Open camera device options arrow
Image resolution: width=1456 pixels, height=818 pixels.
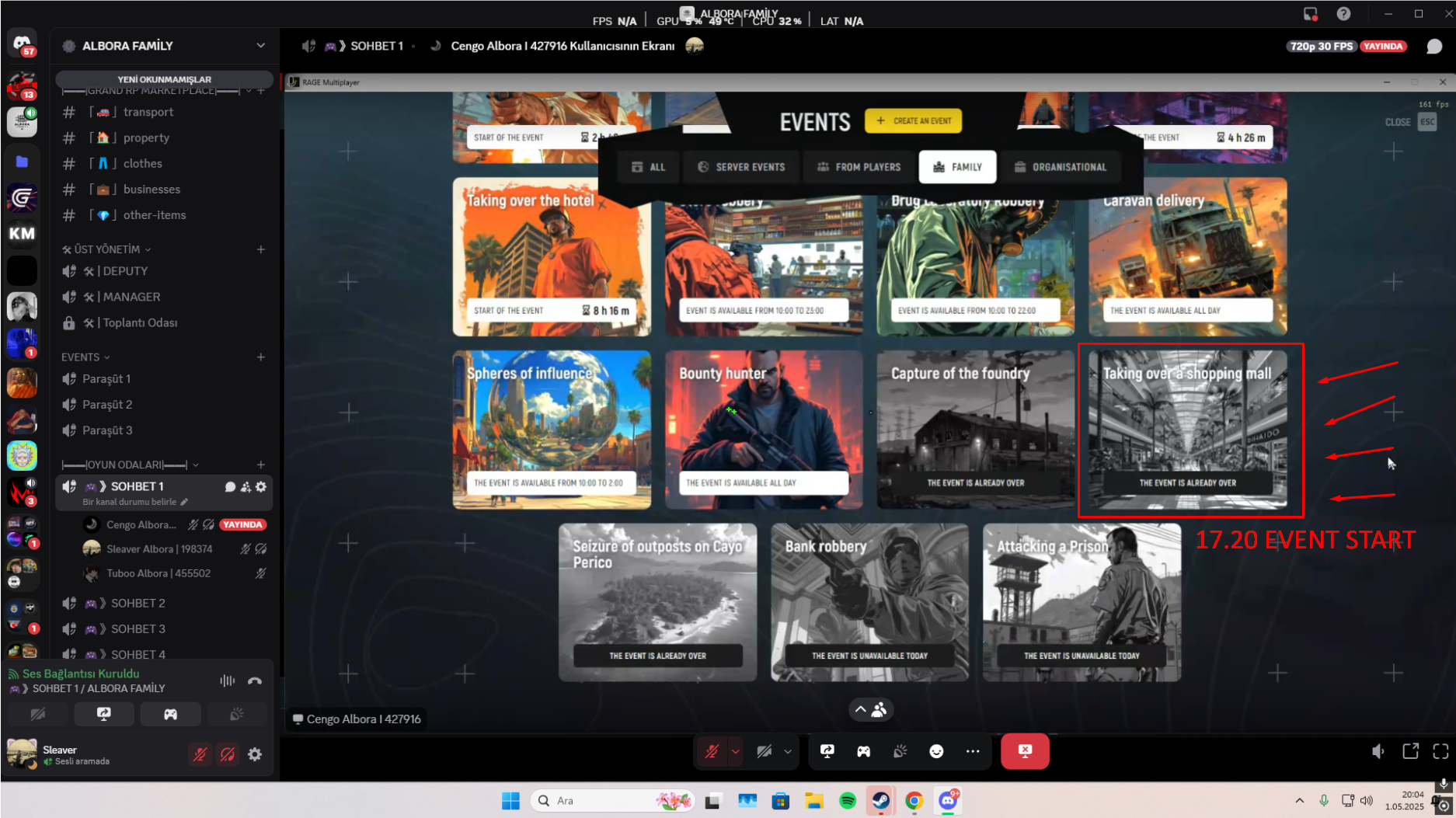(x=788, y=751)
